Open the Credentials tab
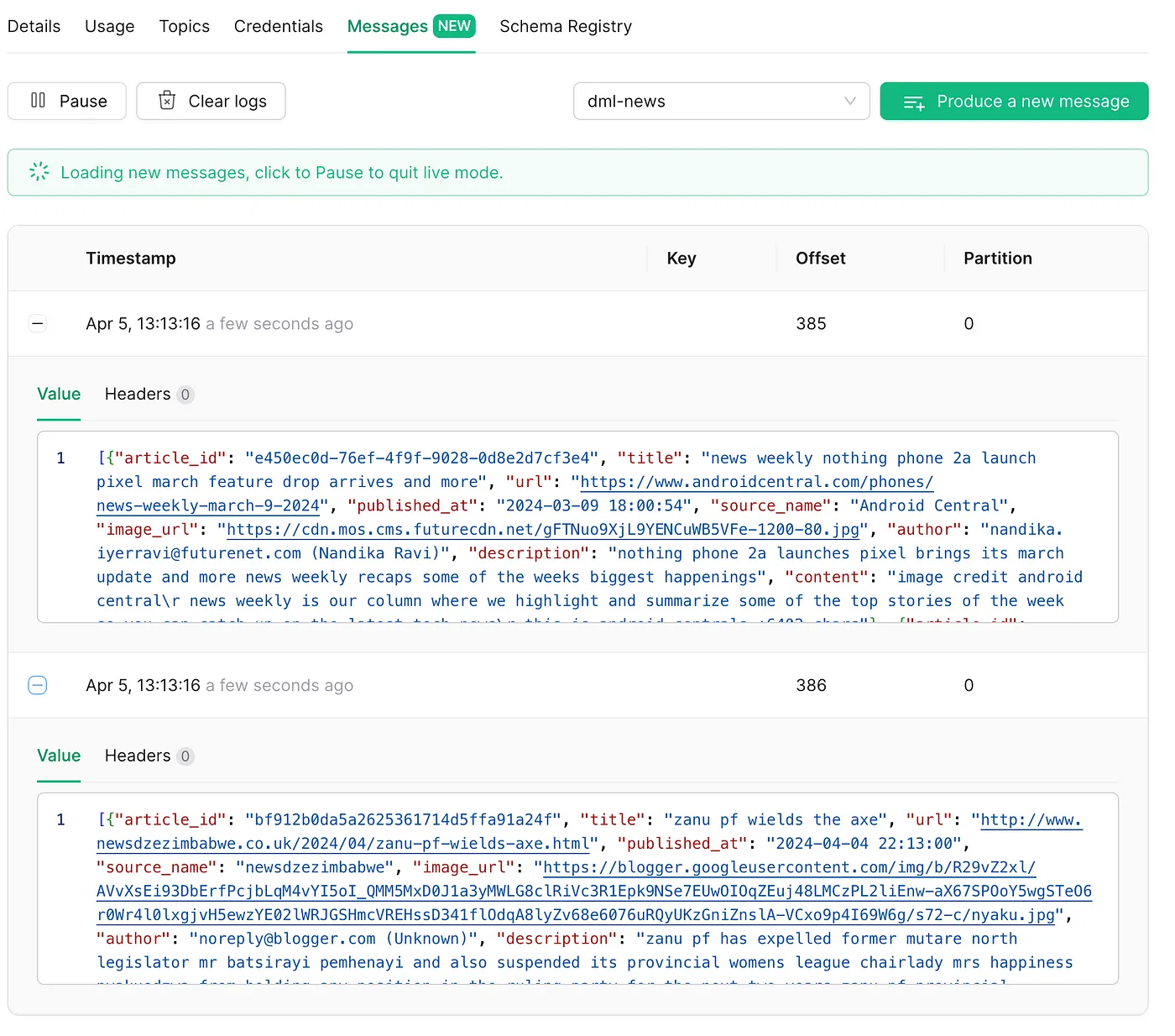Image resolution: width=1175 pixels, height=1036 pixels. pos(279,26)
